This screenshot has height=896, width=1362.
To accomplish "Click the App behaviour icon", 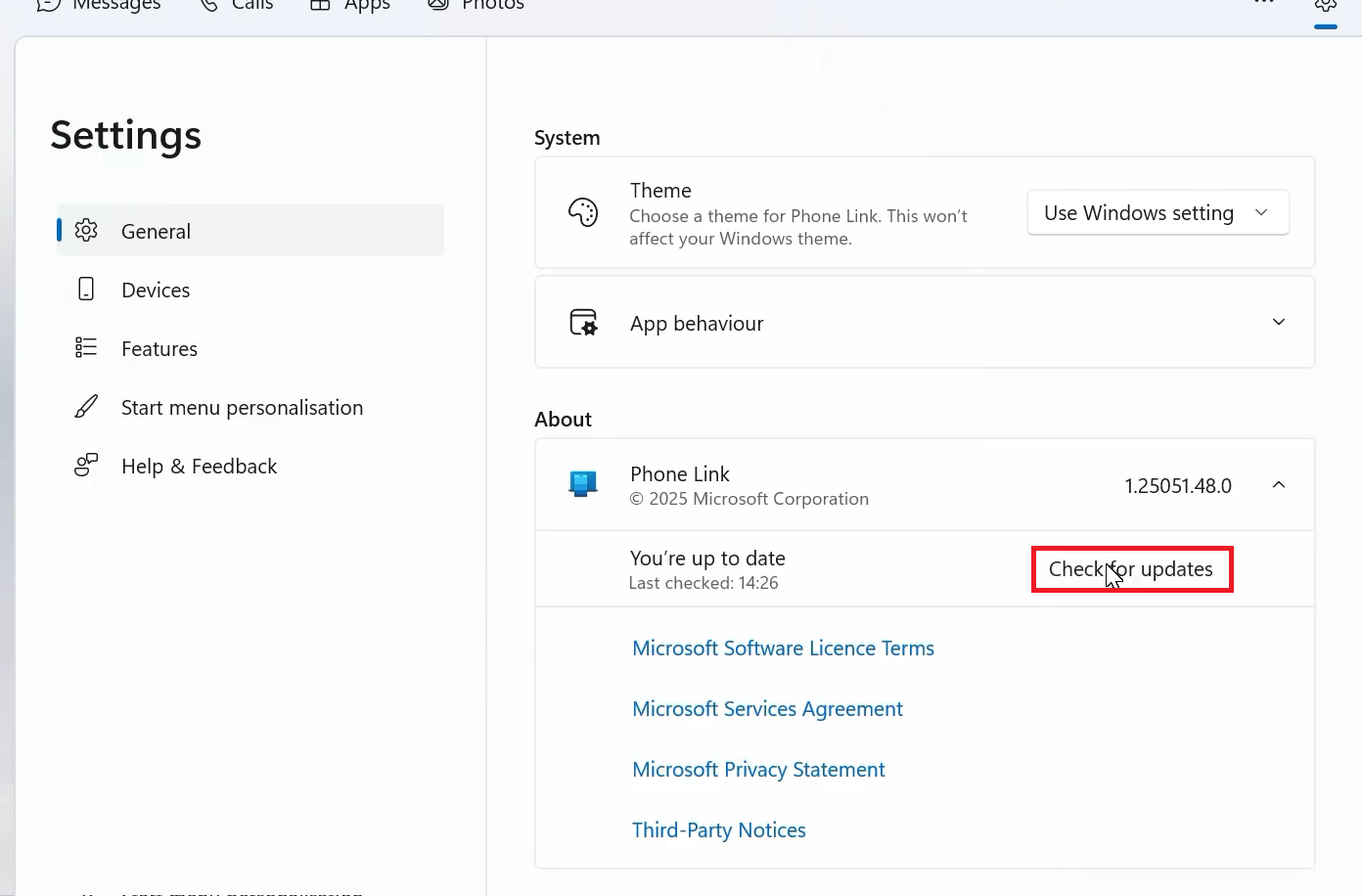I will click(x=583, y=322).
